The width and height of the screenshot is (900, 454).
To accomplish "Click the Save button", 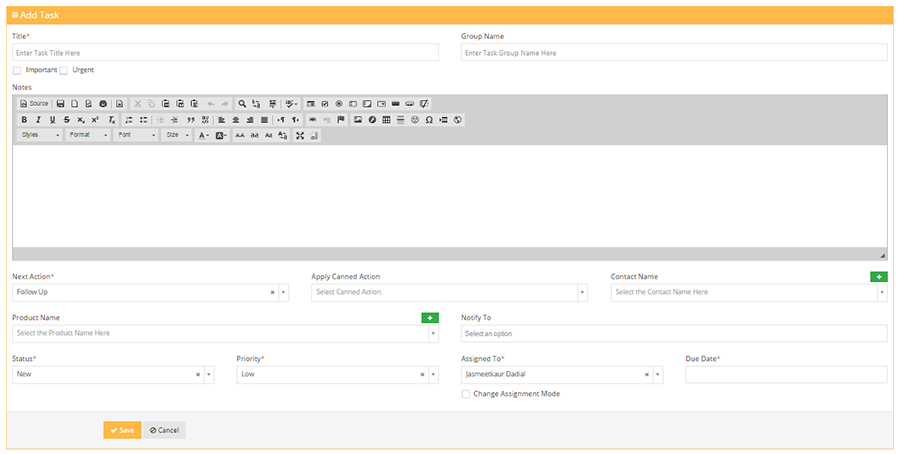I will click(x=122, y=430).
